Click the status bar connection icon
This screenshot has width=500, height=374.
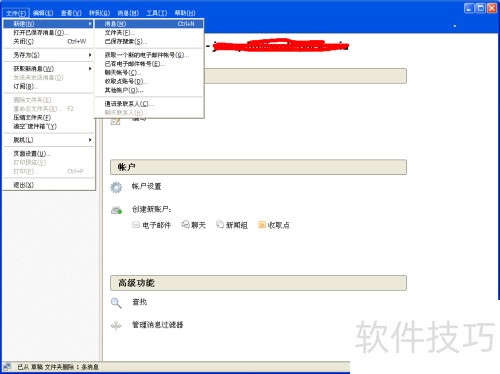point(7,367)
